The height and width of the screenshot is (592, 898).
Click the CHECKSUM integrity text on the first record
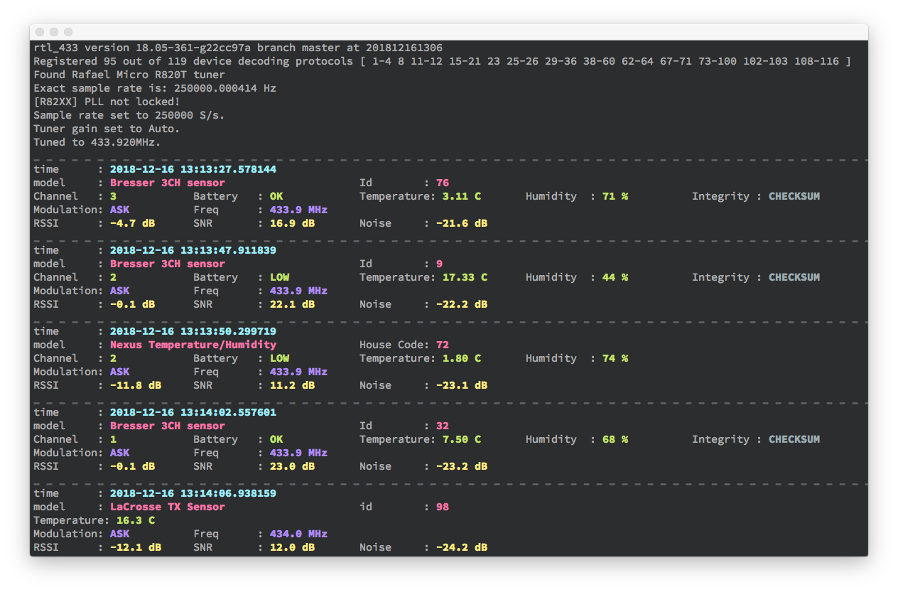coord(796,195)
